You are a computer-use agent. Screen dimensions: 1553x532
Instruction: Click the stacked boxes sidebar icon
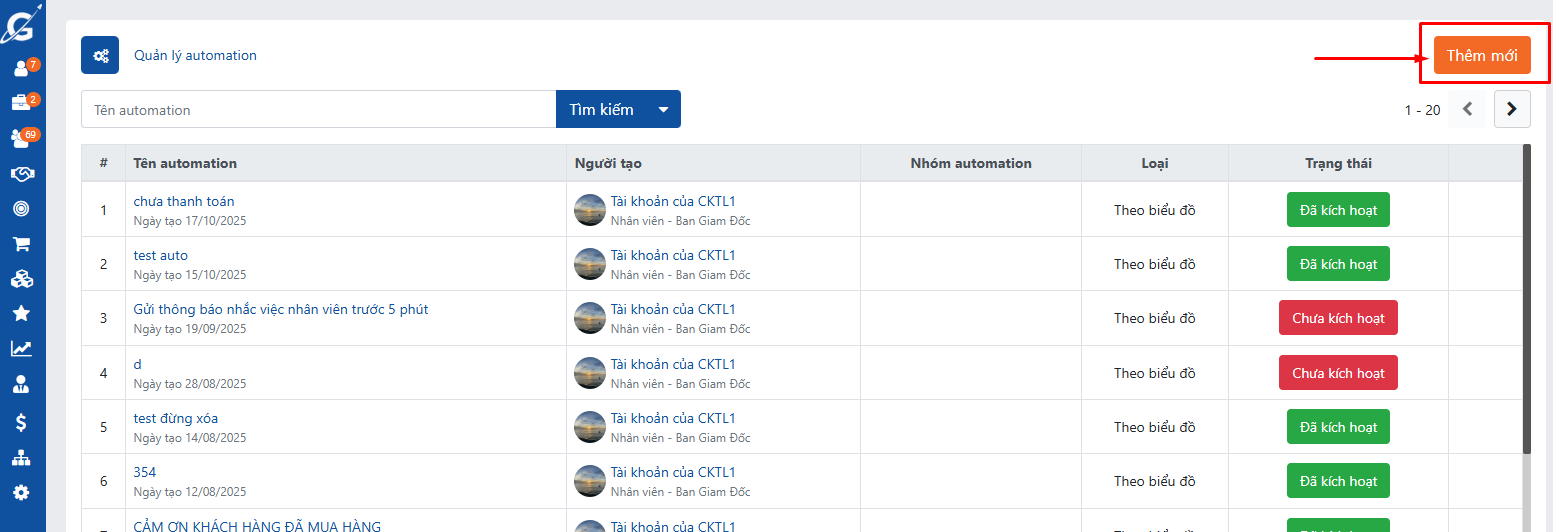click(x=21, y=279)
